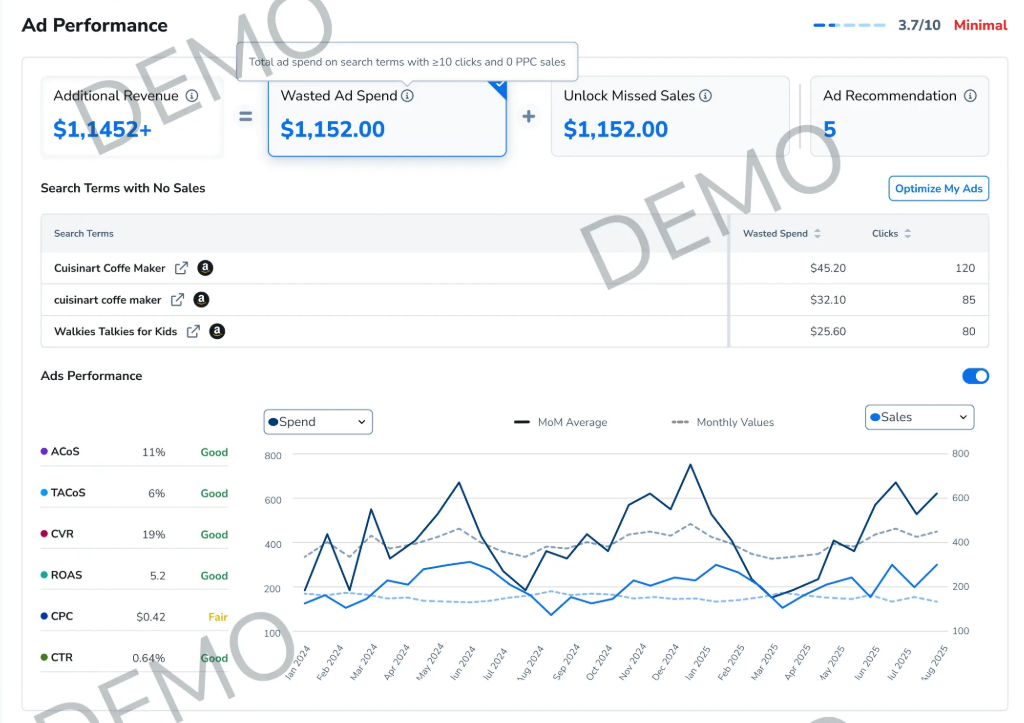Click info icon next to Additional Revenue
Screen dimensions: 1024x723
click(x=192, y=96)
